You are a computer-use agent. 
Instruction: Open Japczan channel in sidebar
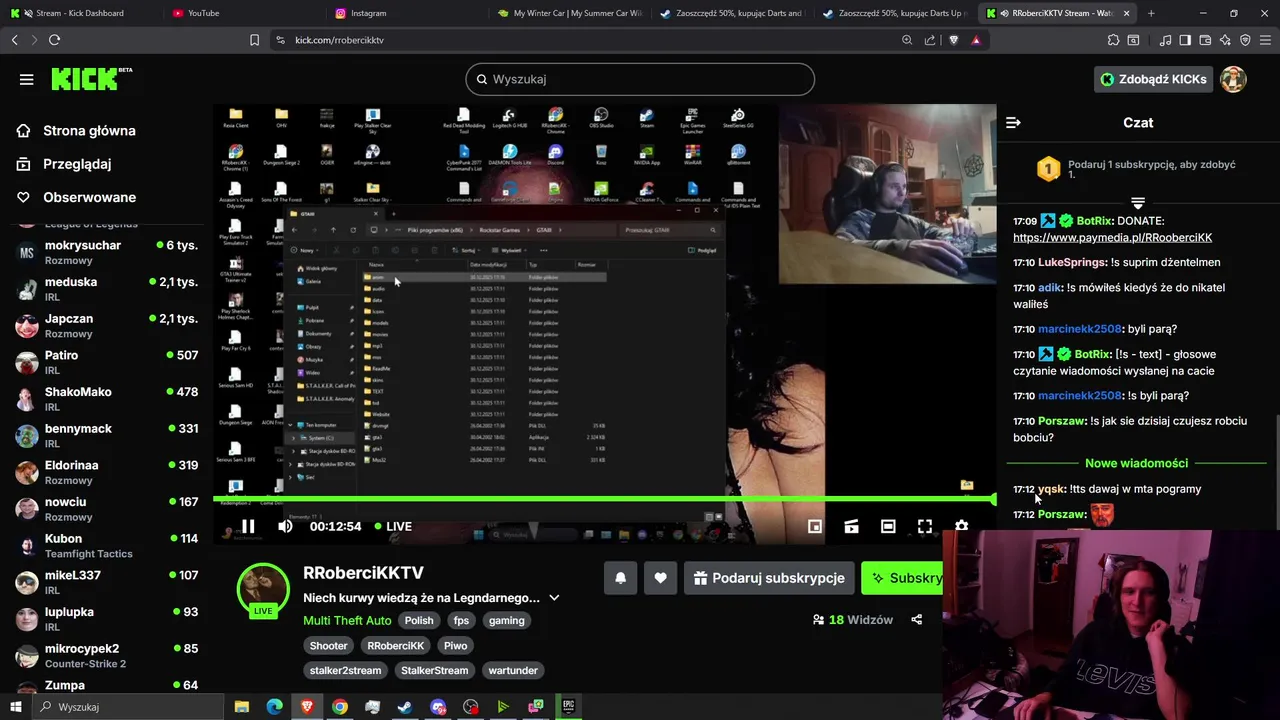pos(106,325)
